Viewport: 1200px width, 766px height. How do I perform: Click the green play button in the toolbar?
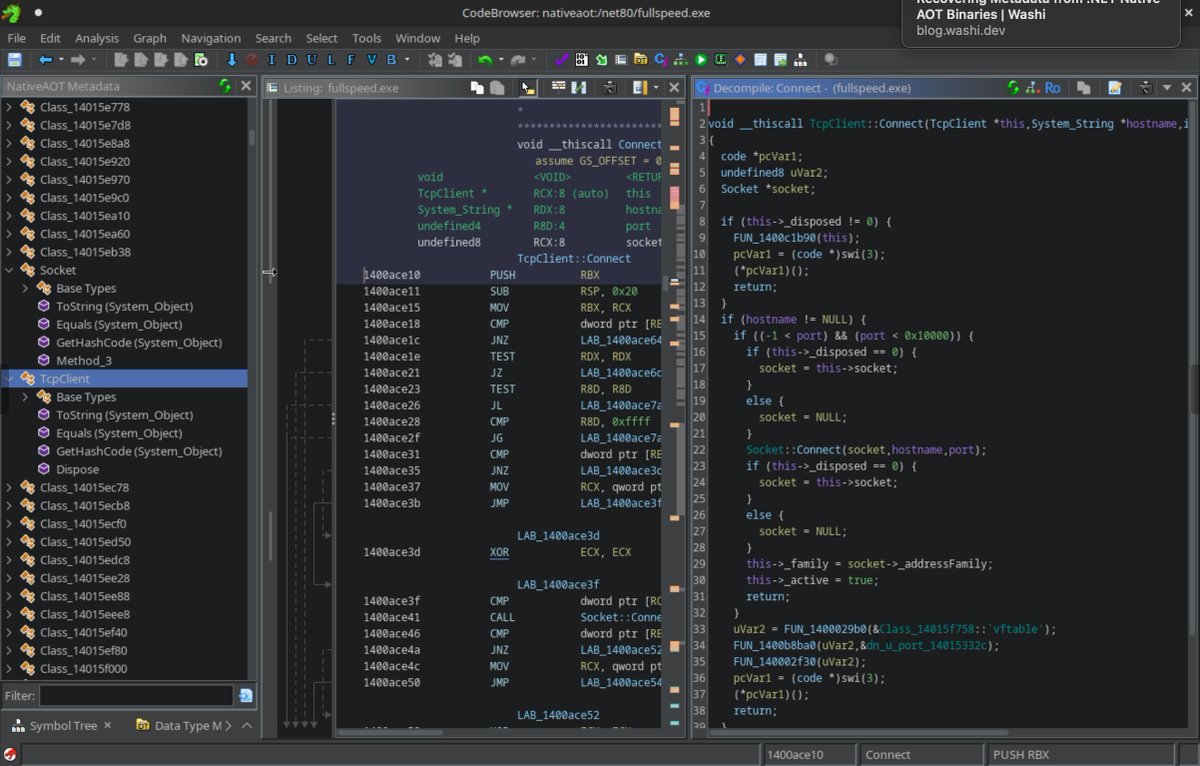701,60
